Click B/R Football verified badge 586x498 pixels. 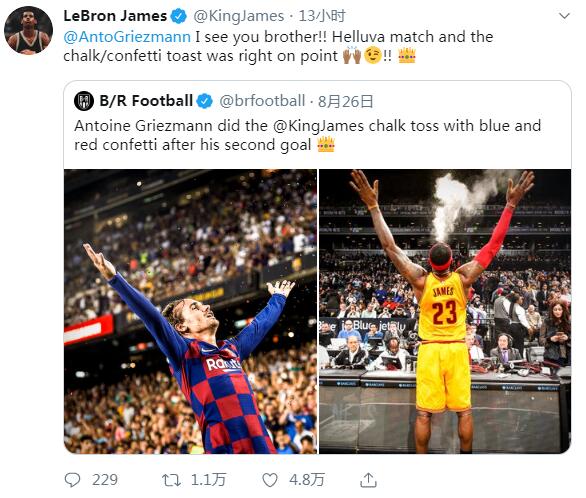point(204,101)
